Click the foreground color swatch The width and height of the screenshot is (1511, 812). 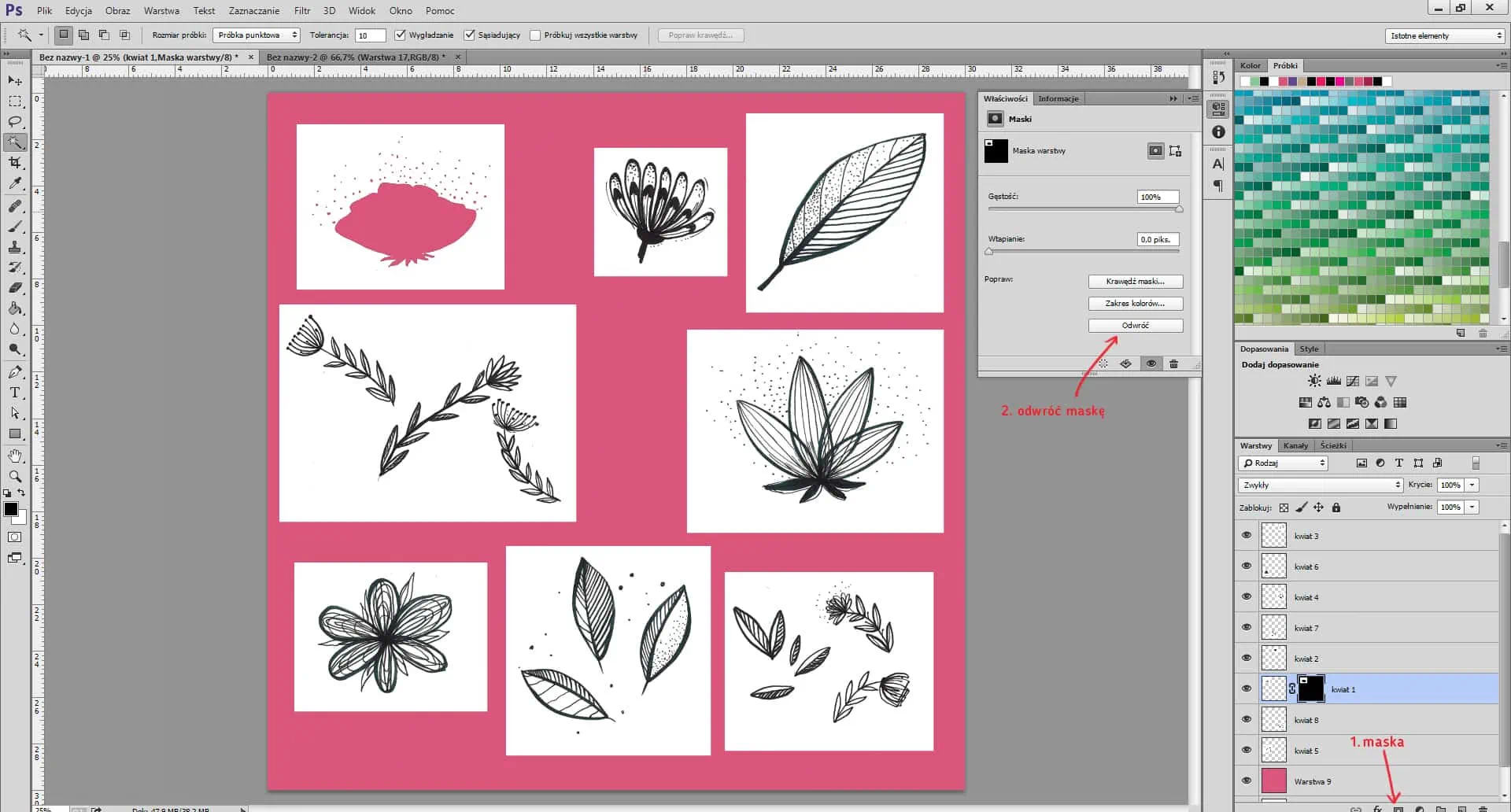(11, 510)
